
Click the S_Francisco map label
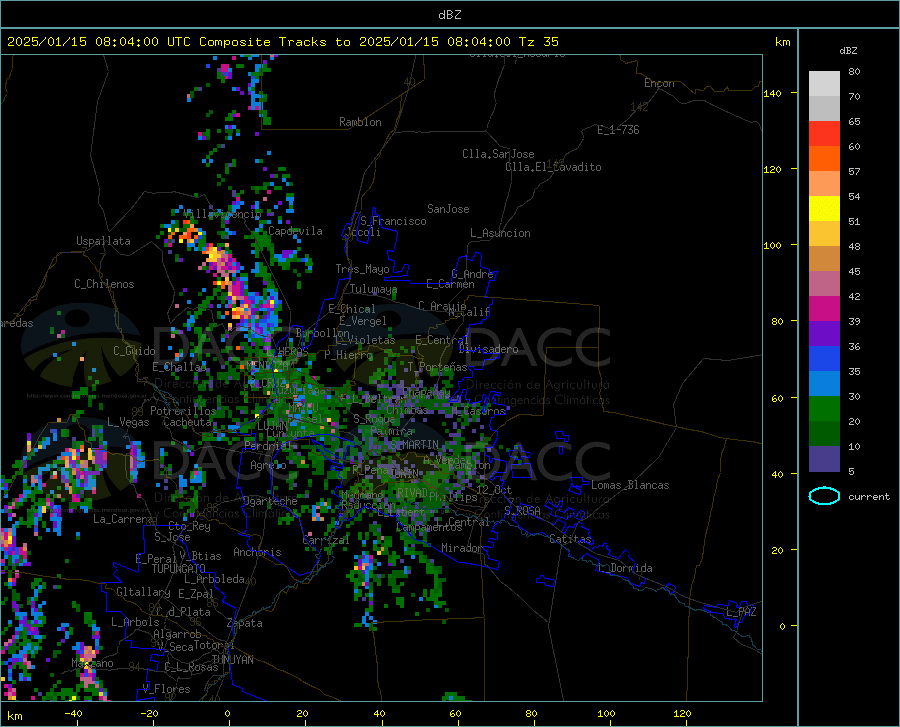tap(393, 221)
